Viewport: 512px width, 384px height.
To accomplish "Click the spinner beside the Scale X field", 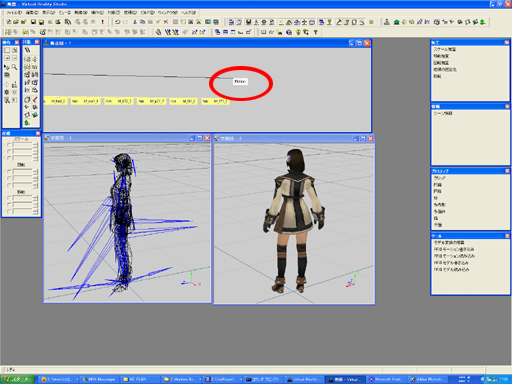I will [x=35, y=145].
